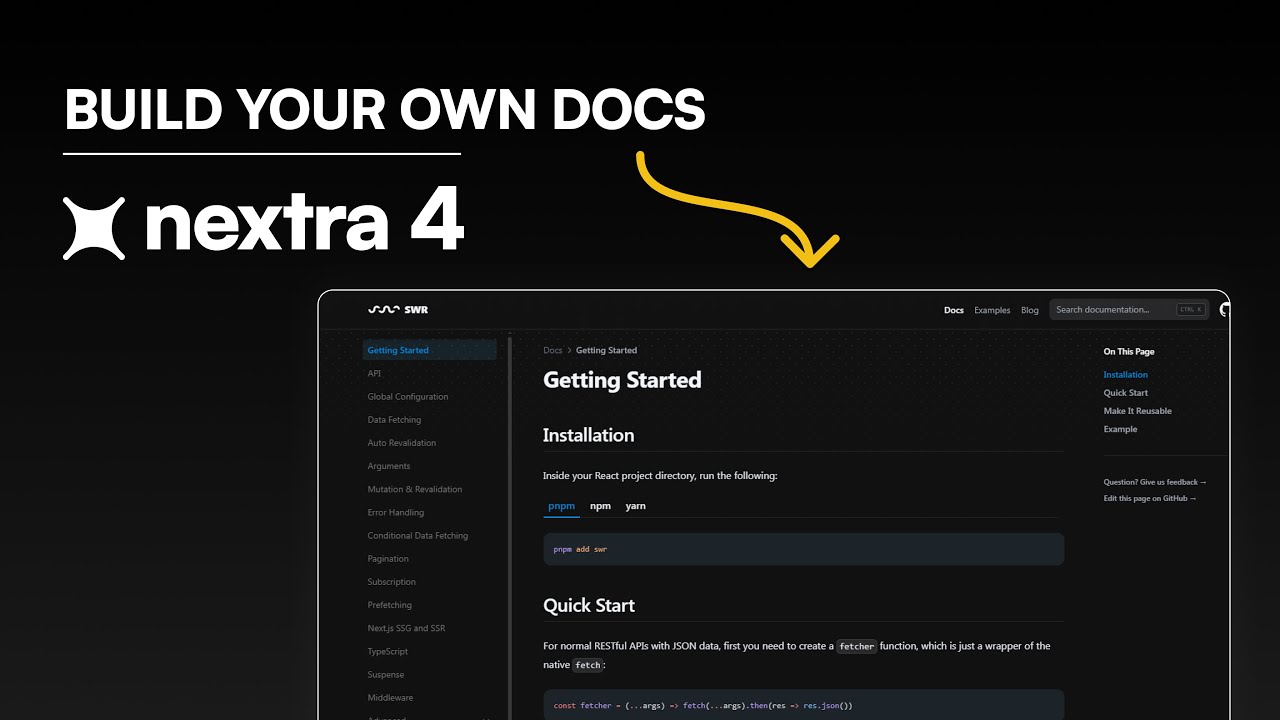Viewport: 1280px width, 720px height.
Task: Open the Data Fetching sidebar page
Action: (x=394, y=420)
